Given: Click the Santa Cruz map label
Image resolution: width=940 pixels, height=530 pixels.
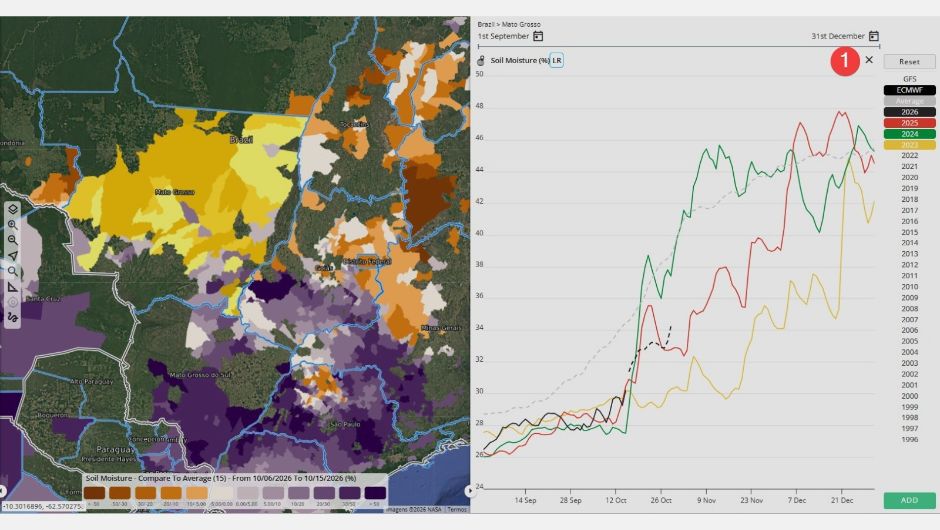Looking at the screenshot, I should click(x=43, y=299).
